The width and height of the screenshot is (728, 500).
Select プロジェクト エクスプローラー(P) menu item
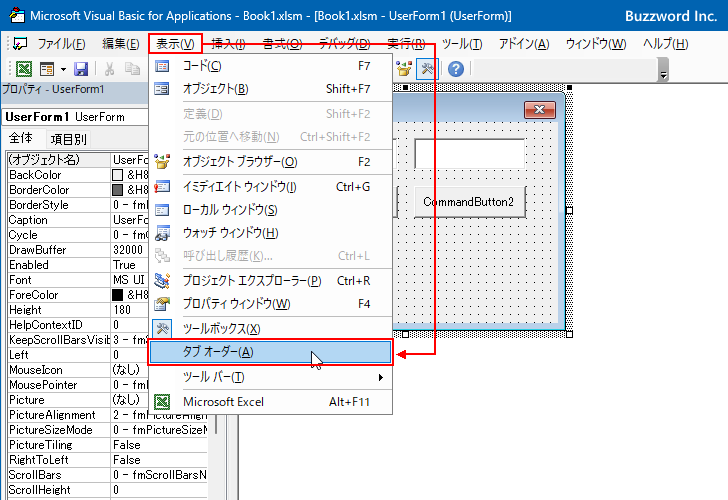click(x=271, y=281)
